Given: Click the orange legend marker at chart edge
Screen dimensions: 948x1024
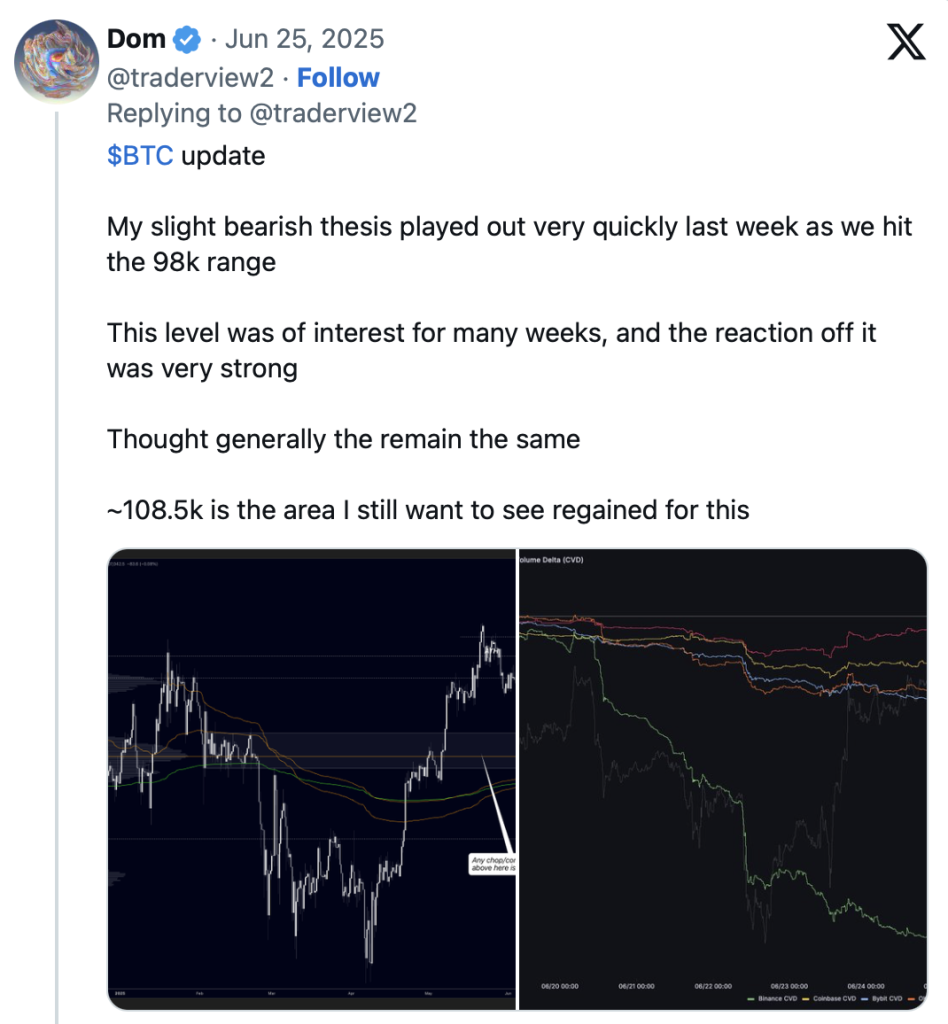Looking at the screenshot, I should [x=911, y=999].
